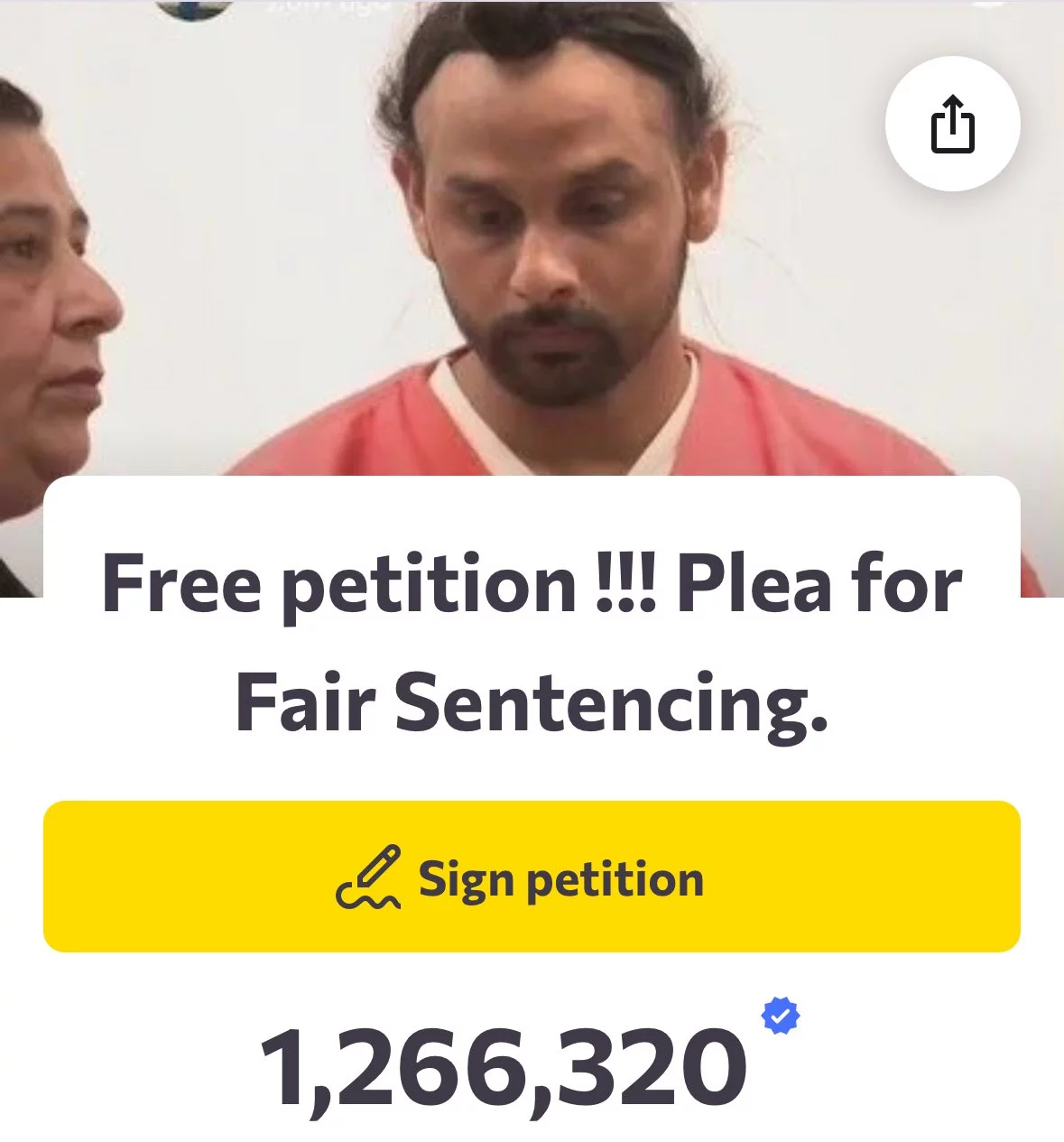Click the faded 'ago' timestamp at the top
This screenshot has width=1064, height=1142.
point(361,5)
